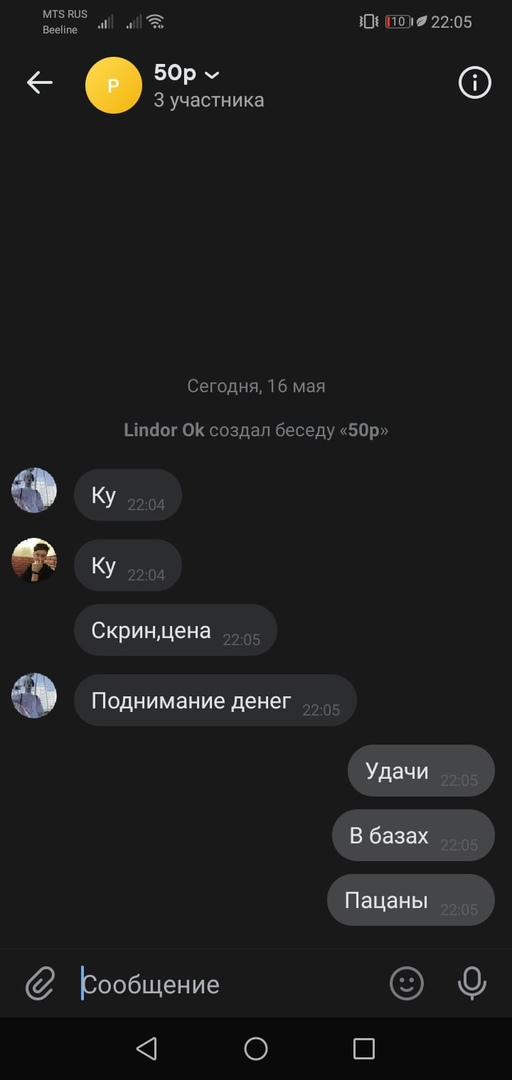
Task: Tap the 'Удачи' sent message
Action: click(421, 770)
